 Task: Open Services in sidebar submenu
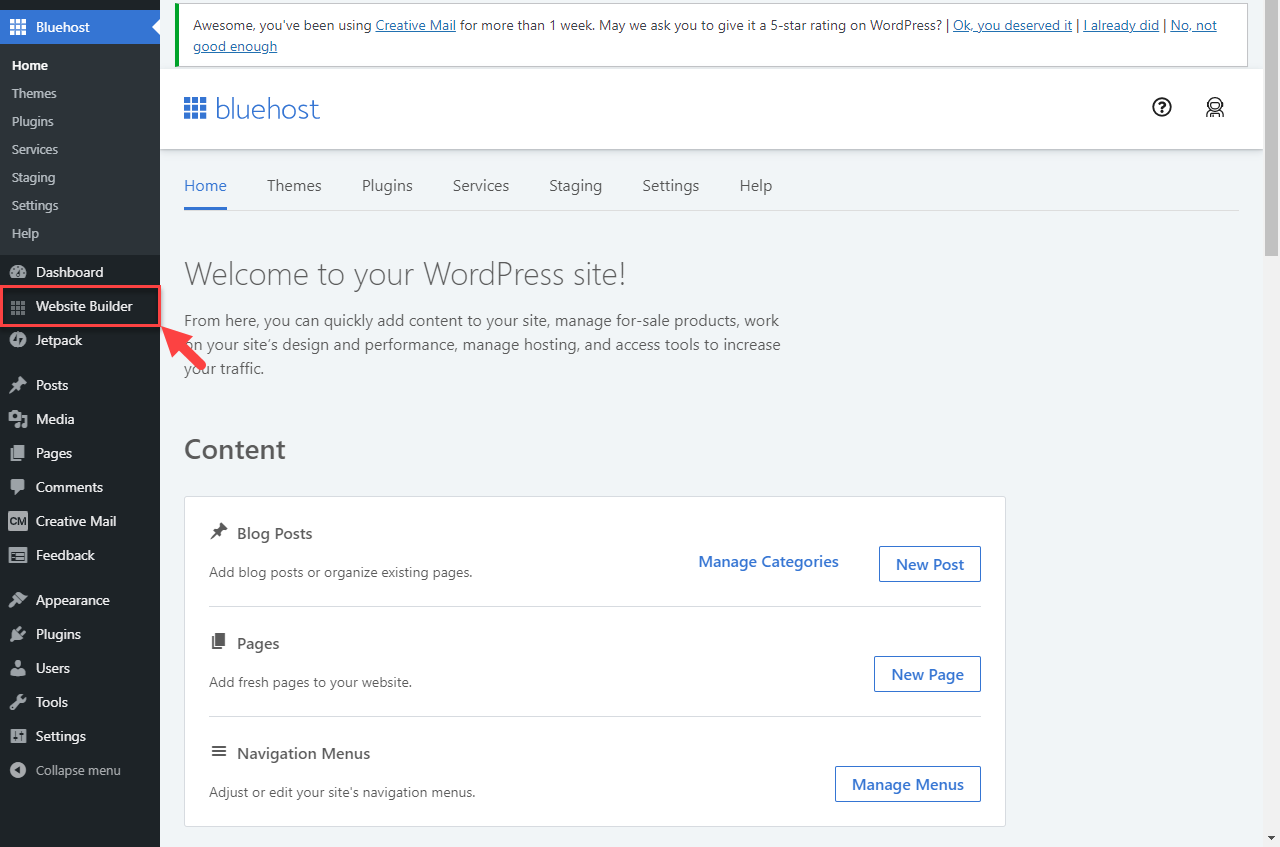tap(35, 149)
